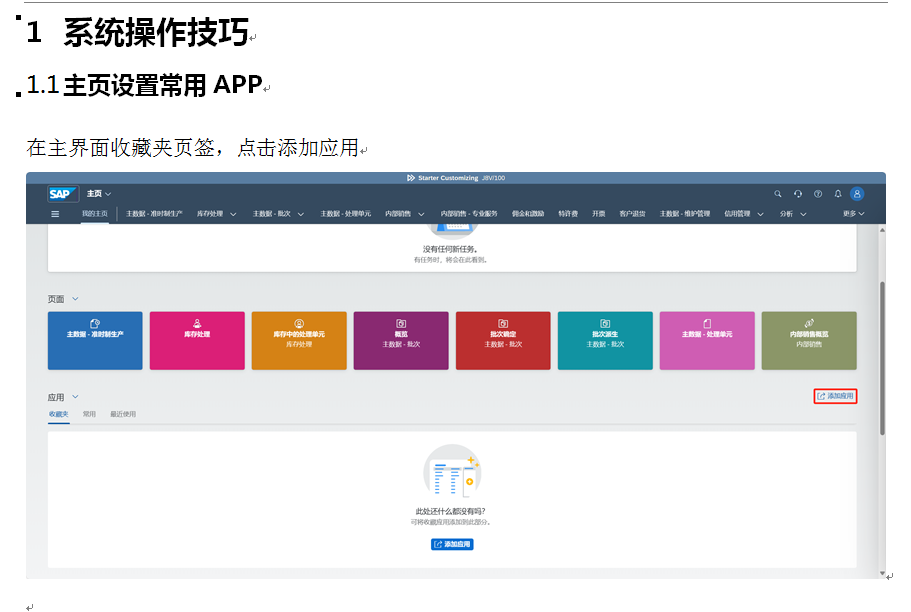The image size is (911, 612).
Task: Switch to the 常用 tab
Action: (x=90, y=414)
